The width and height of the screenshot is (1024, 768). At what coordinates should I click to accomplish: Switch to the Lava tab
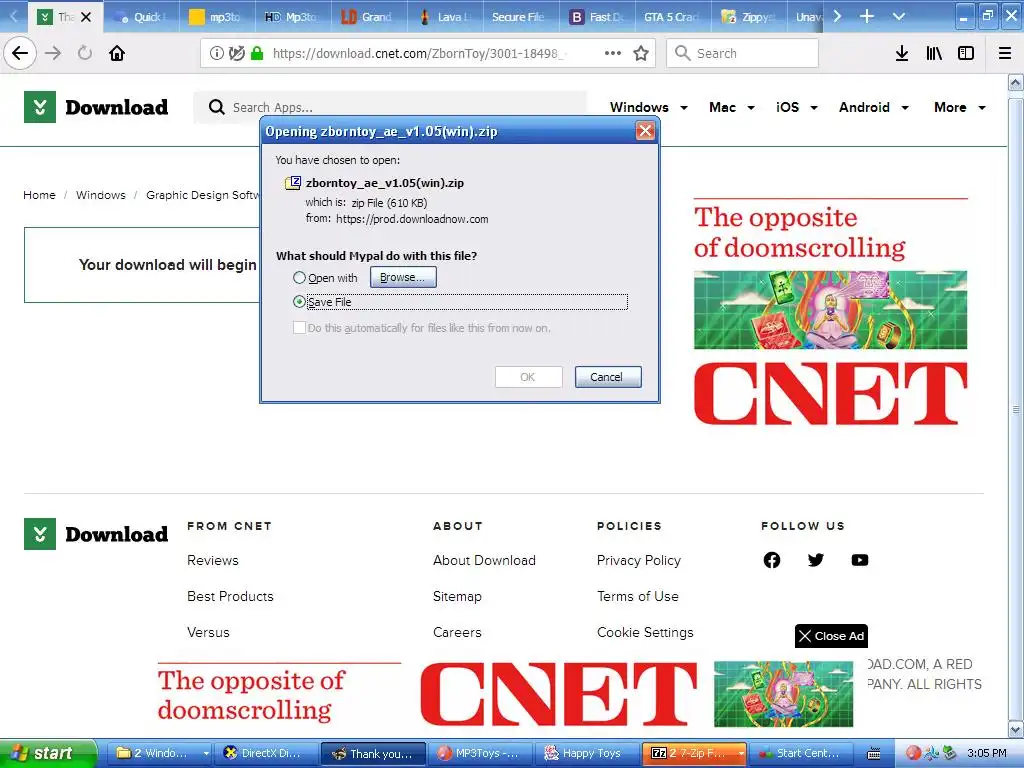point(445,17)
